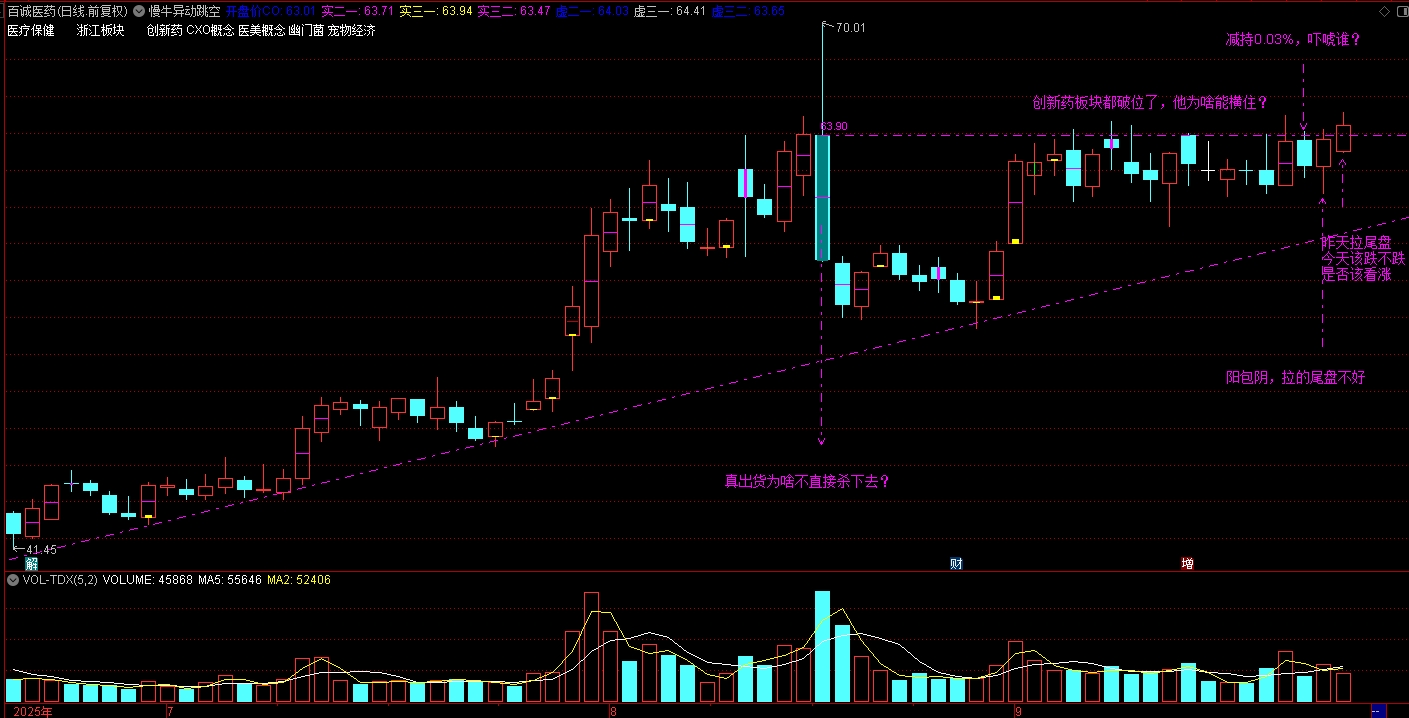Screen dimensions: 1409x718
Task: Open the 幽门菌 concept link
Action: [x=305, y=31]
